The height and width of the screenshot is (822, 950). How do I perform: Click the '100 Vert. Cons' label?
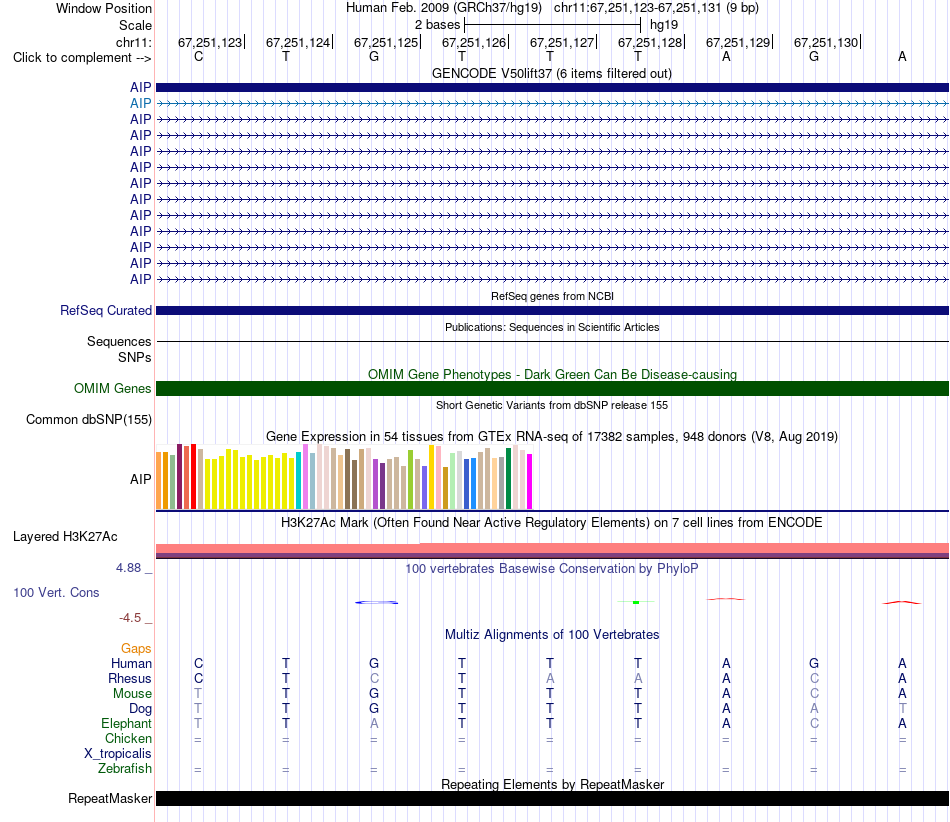56,592
